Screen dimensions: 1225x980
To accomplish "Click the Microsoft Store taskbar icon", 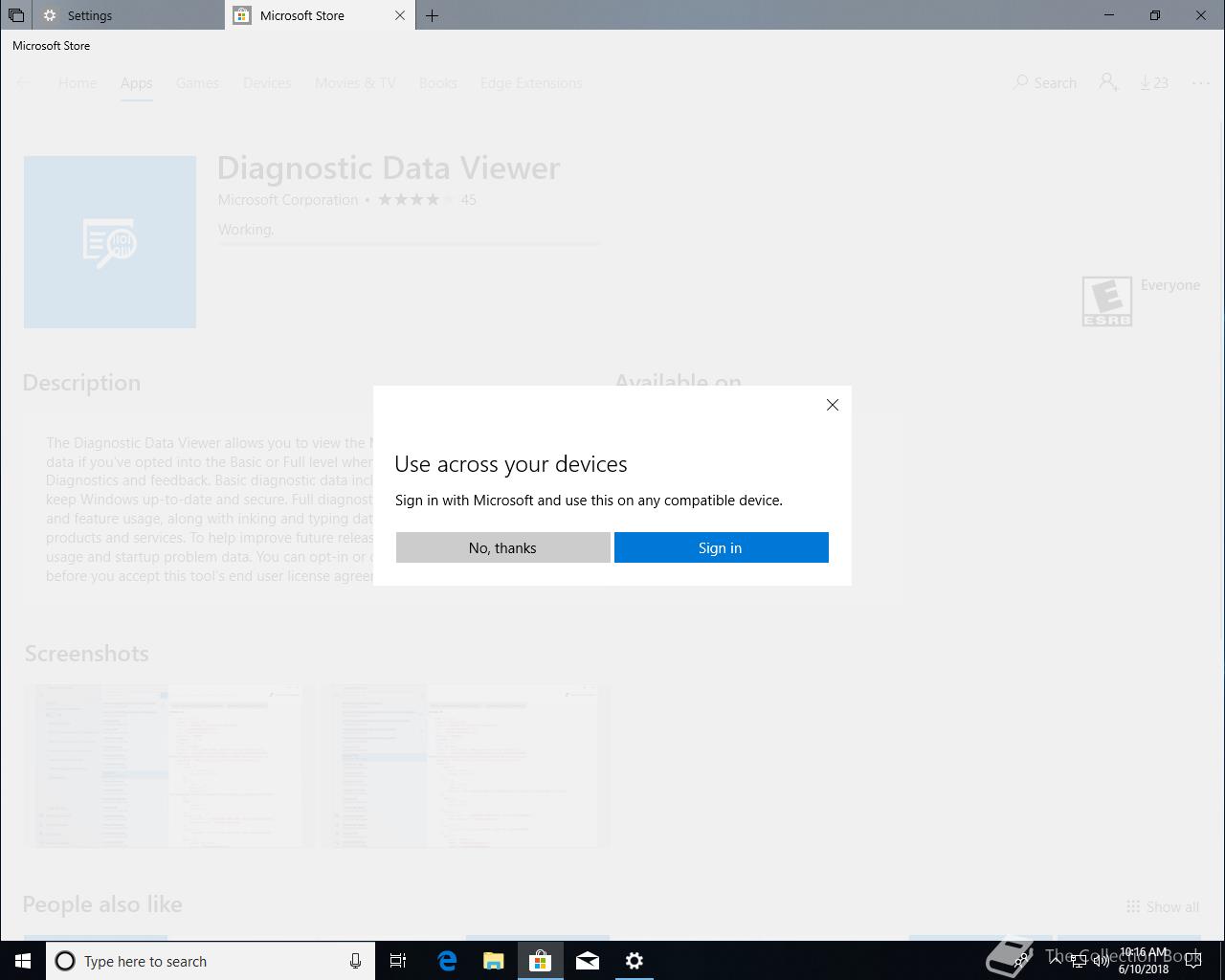I will (540, 961).
